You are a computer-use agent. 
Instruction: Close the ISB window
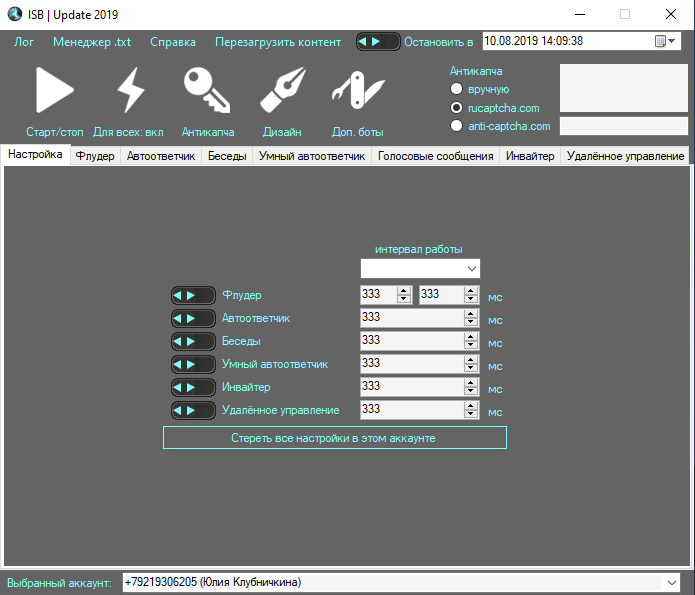click(x=671, y=14)
